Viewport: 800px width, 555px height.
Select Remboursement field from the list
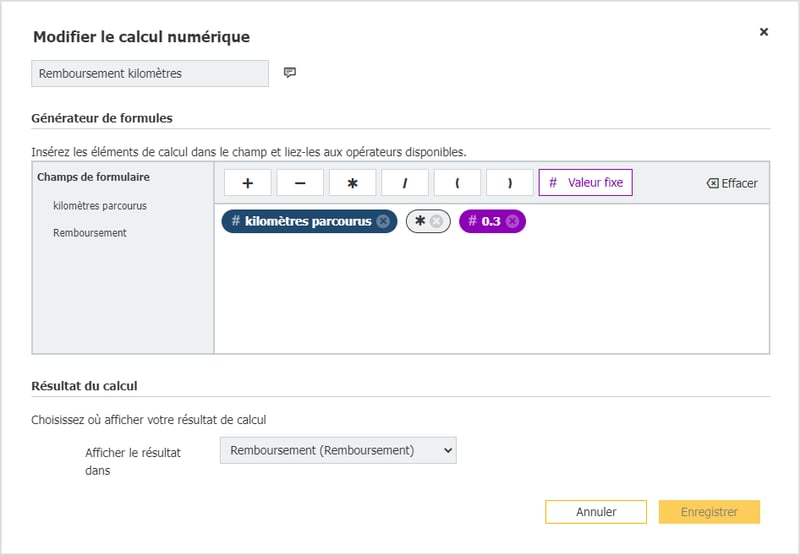click(x=90, y=233)
